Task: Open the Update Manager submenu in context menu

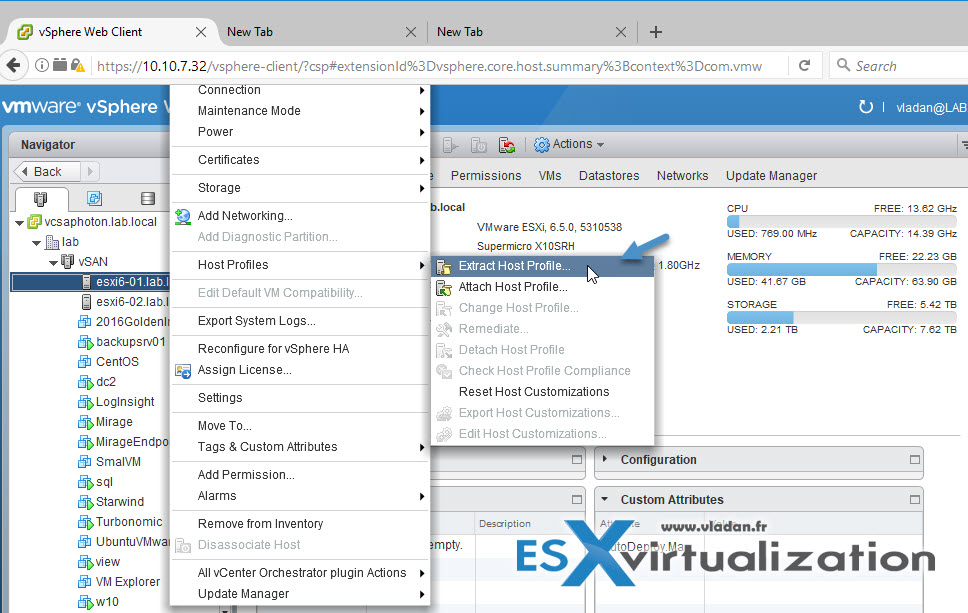Action: pyautogui.click(x=300, y=594)
